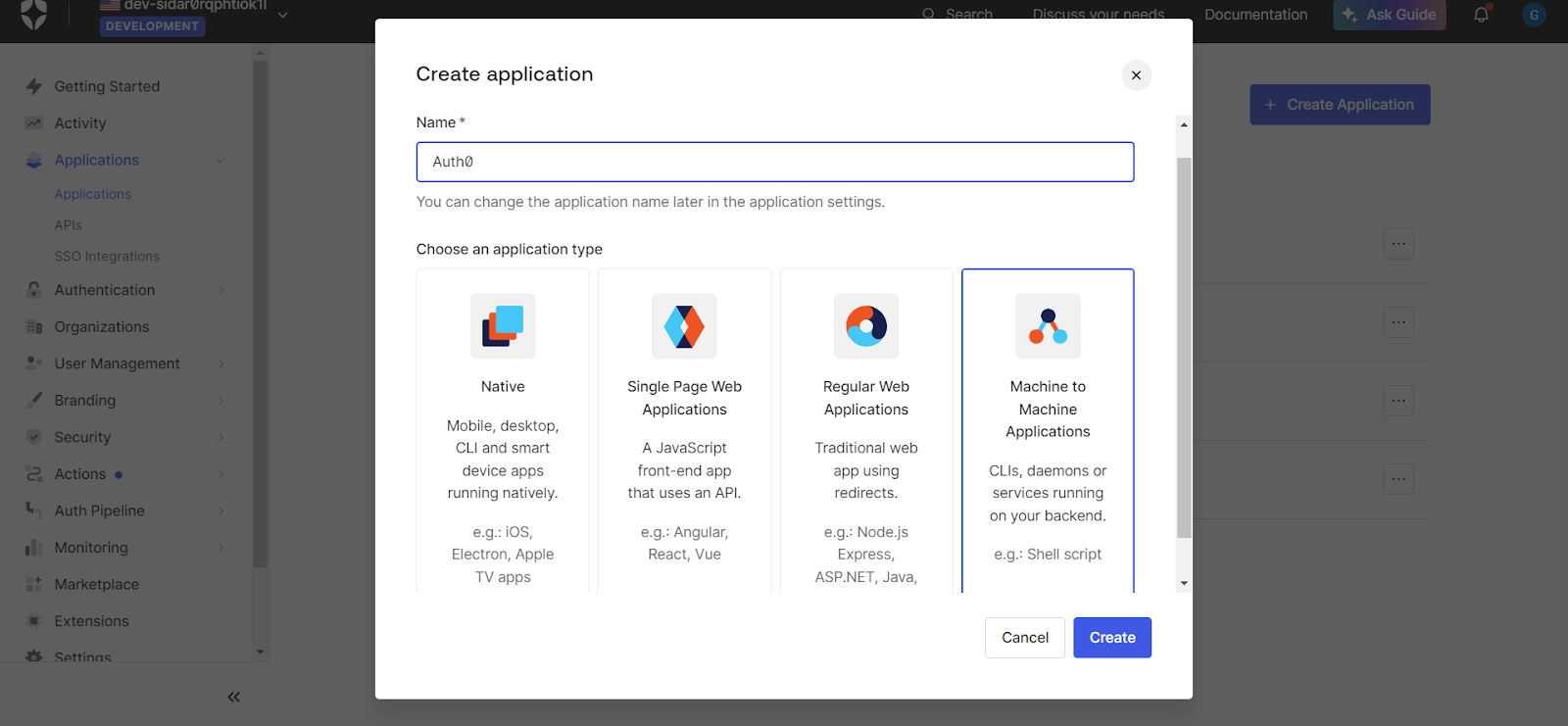Click the Search label in top bar

(x=969, y=15)
